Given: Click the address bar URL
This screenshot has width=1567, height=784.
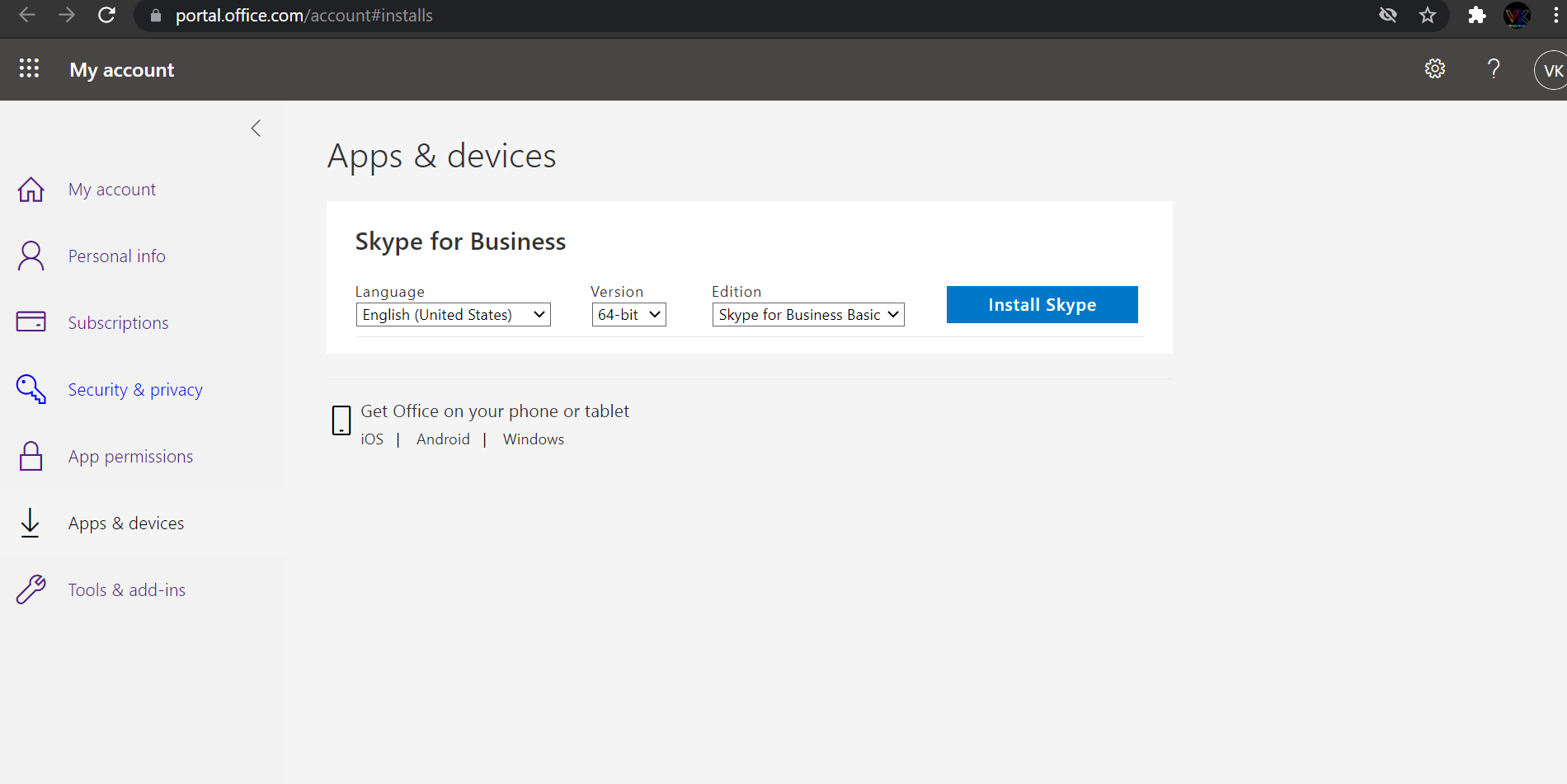Looking at the screenshot, I should 304,16.
